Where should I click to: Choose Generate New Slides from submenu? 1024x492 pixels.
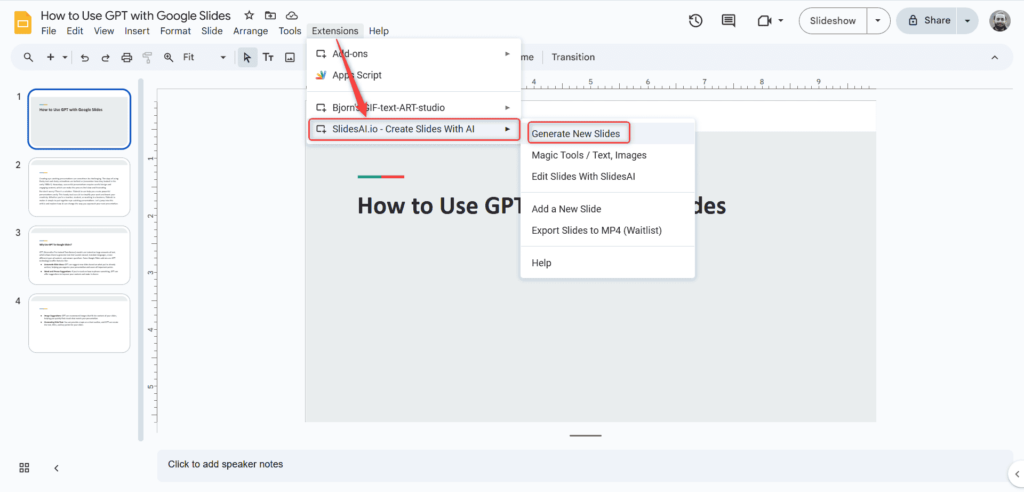pyautogui.click(x=575, y=134)
